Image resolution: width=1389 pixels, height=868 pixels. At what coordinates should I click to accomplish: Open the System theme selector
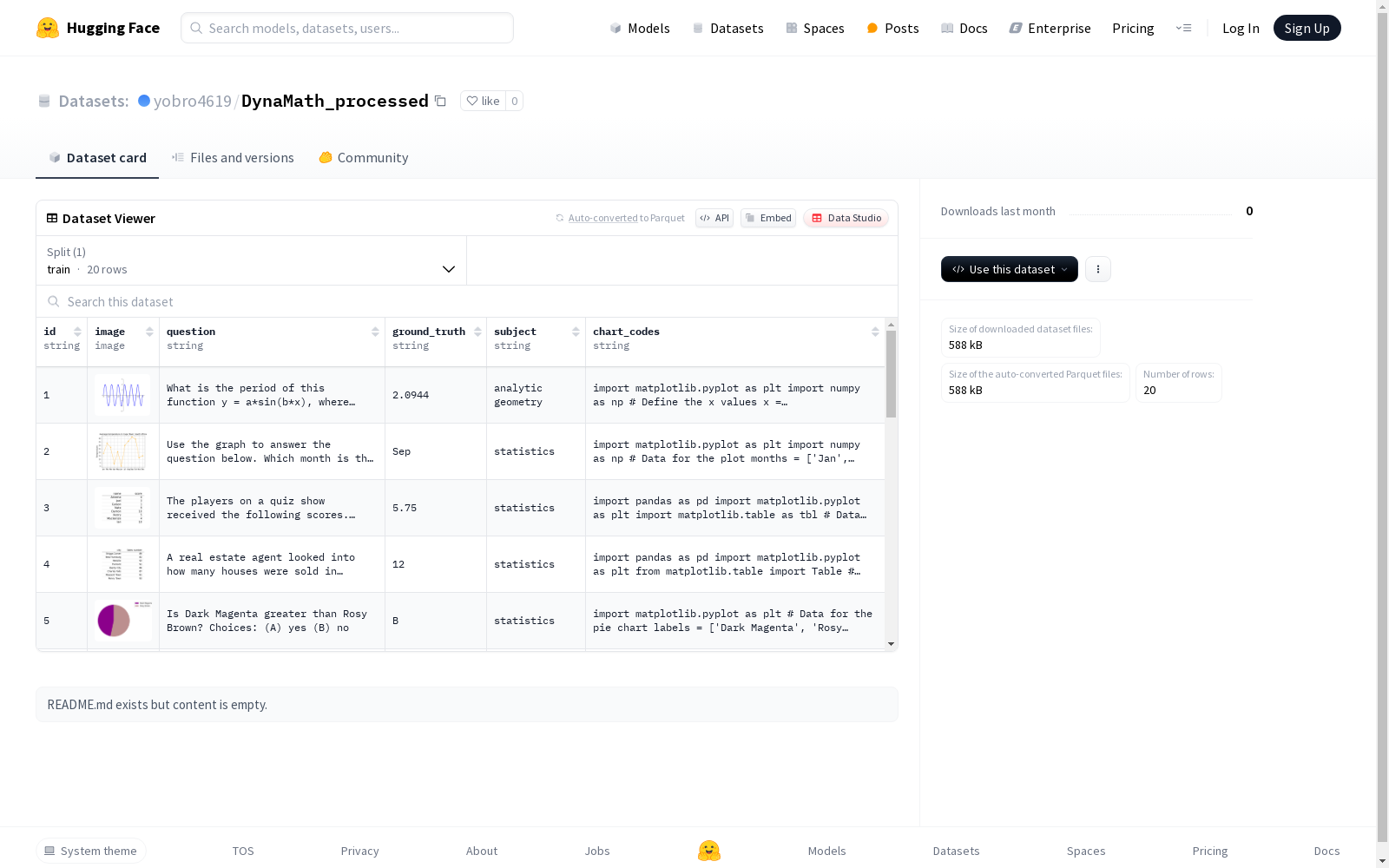[91, 851]
